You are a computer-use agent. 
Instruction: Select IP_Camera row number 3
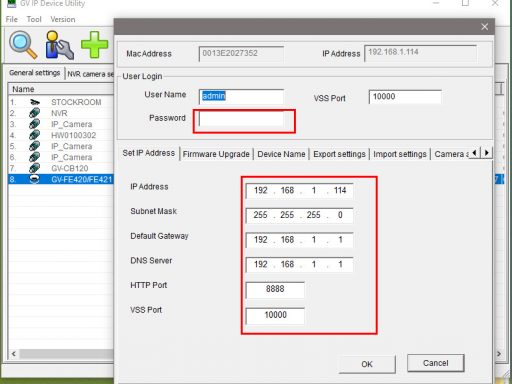[61, 124]
